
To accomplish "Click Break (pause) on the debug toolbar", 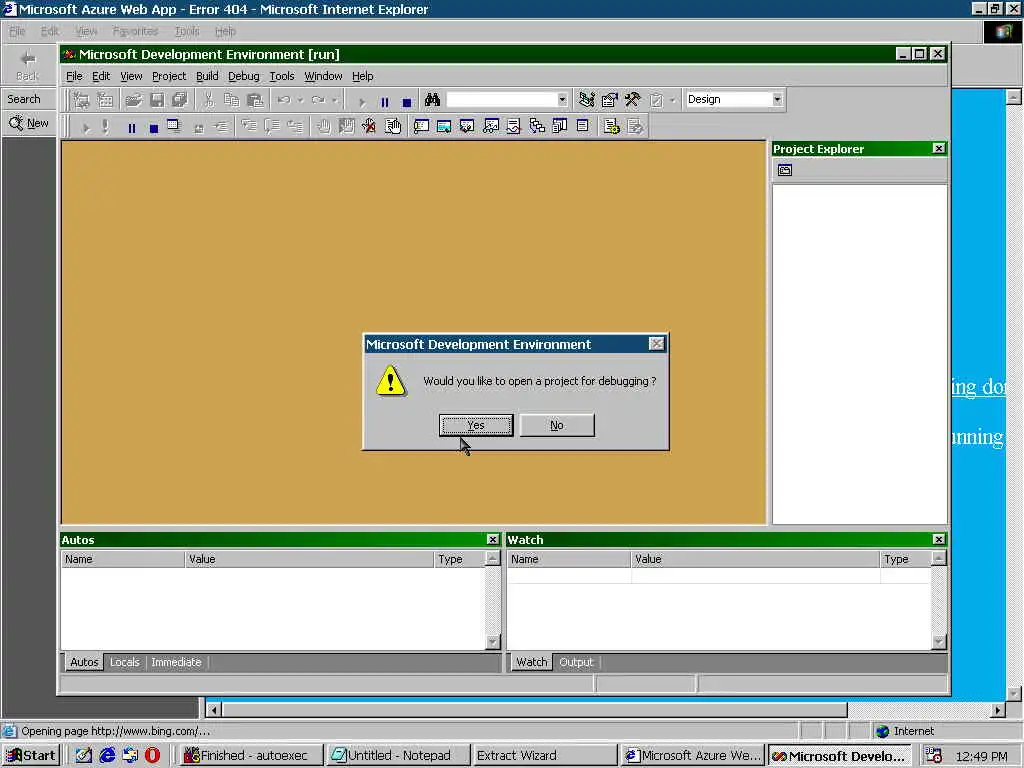I will 131,128.
